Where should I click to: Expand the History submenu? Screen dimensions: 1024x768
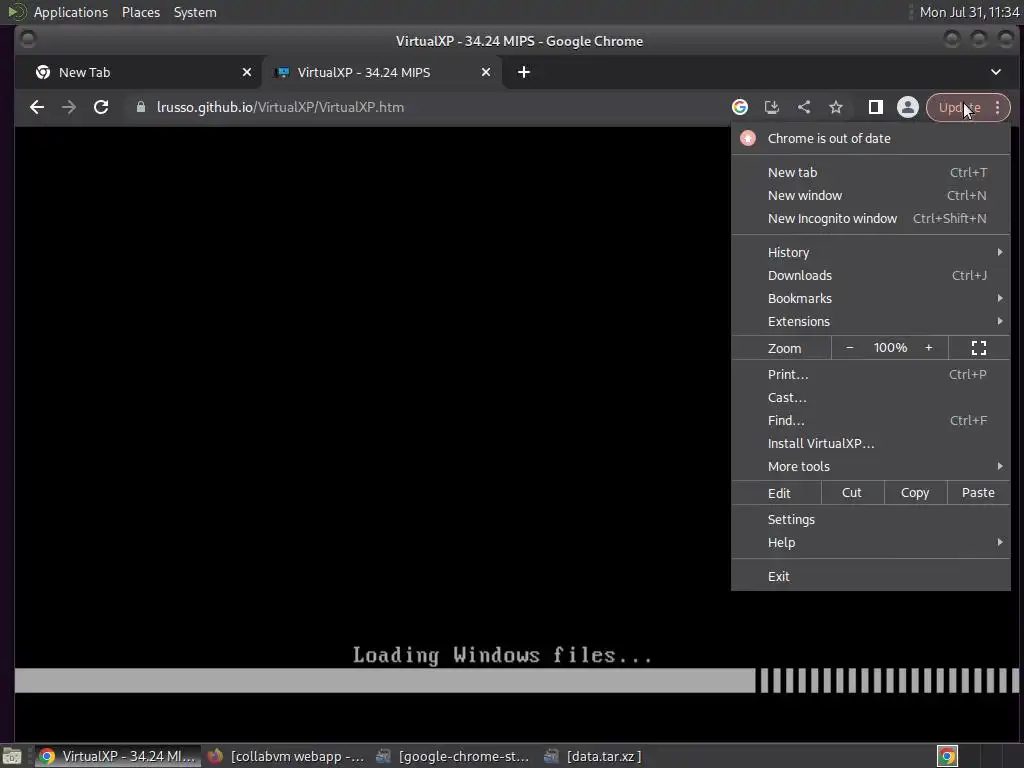coord(871,252)
